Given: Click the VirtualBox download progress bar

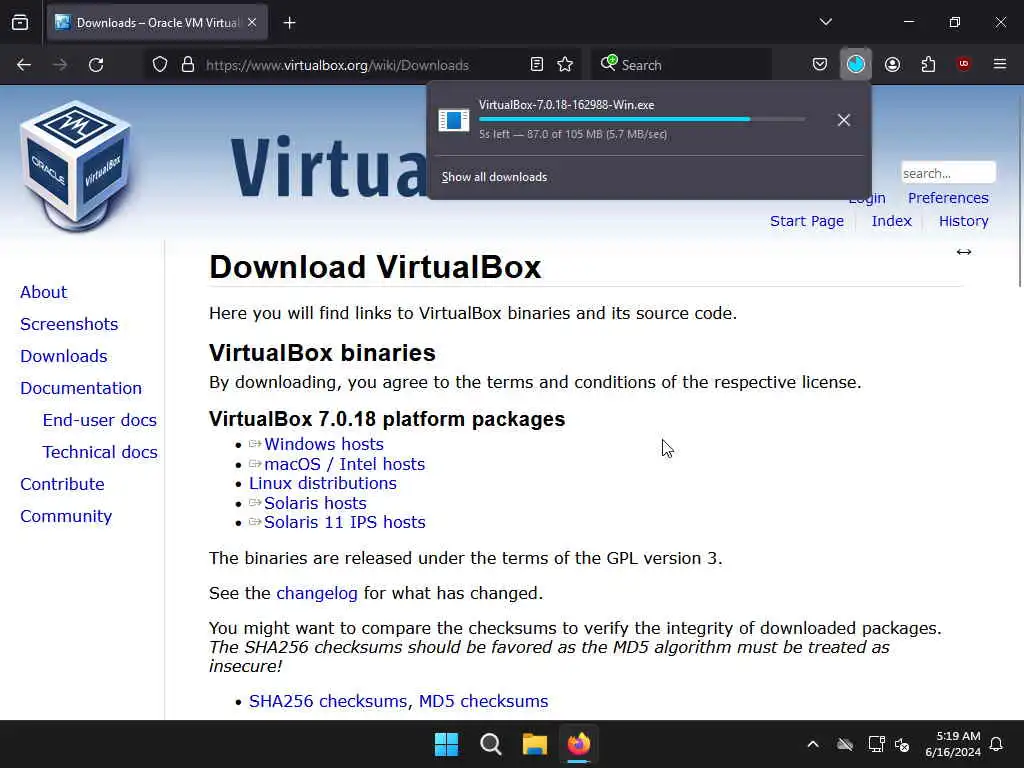Looking at the screenshot, I should 642,120.
